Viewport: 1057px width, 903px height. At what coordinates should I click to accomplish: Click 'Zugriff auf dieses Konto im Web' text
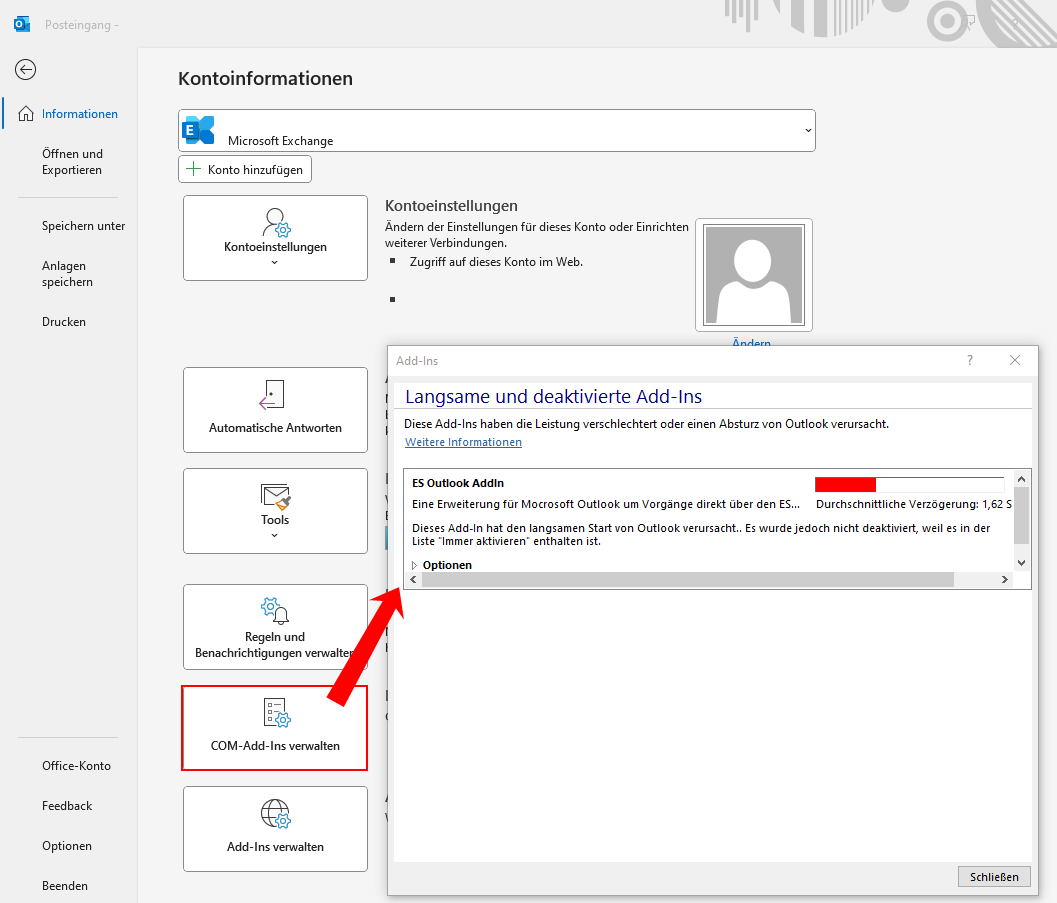(x=496, y=262)
